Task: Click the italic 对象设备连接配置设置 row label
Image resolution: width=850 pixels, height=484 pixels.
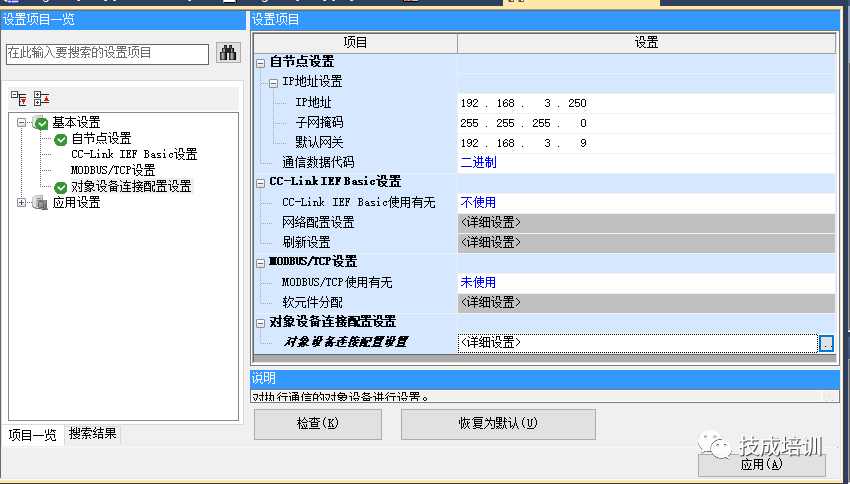Action: tap(346, 343)
